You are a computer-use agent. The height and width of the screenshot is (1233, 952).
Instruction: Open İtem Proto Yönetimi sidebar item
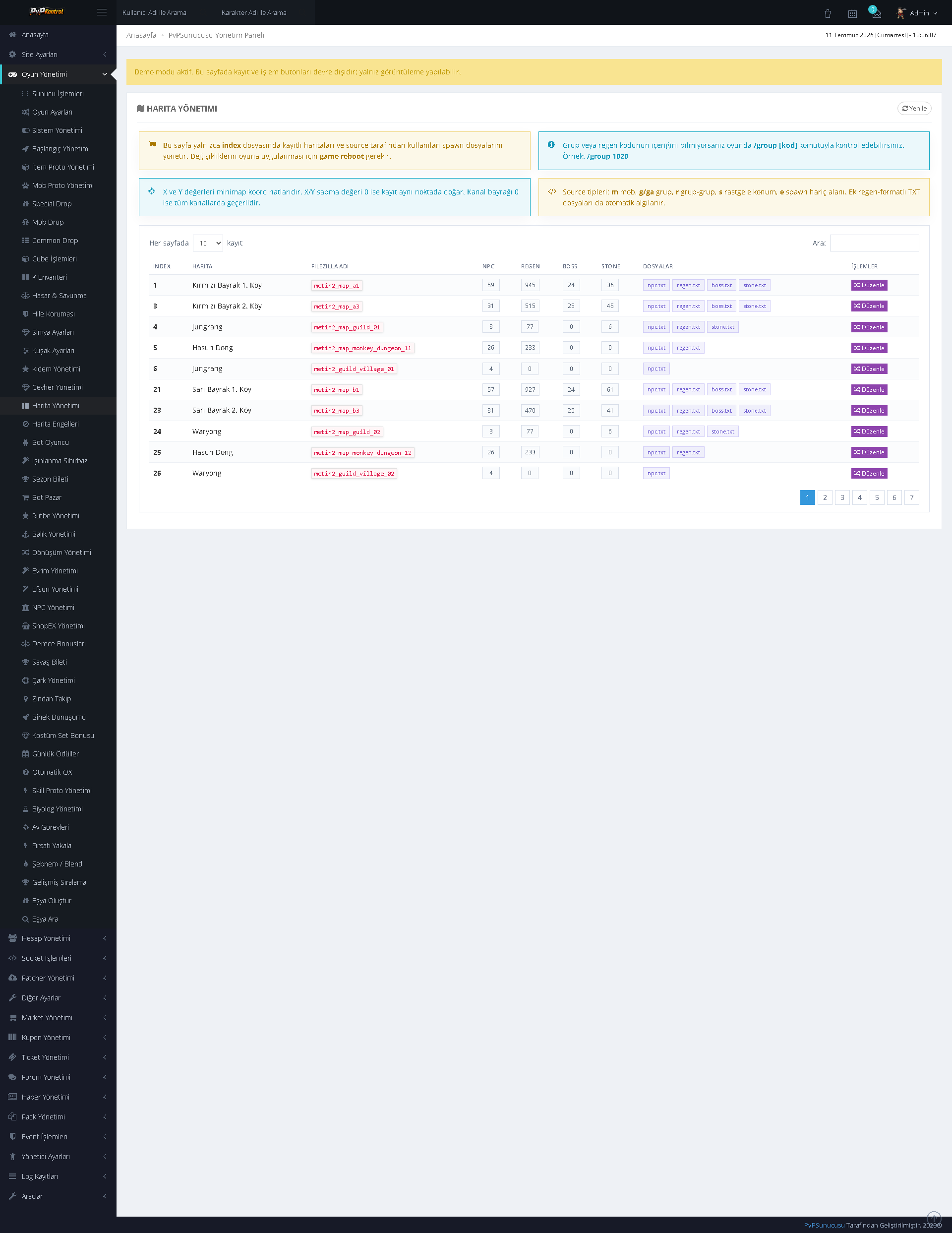[58, 167]
